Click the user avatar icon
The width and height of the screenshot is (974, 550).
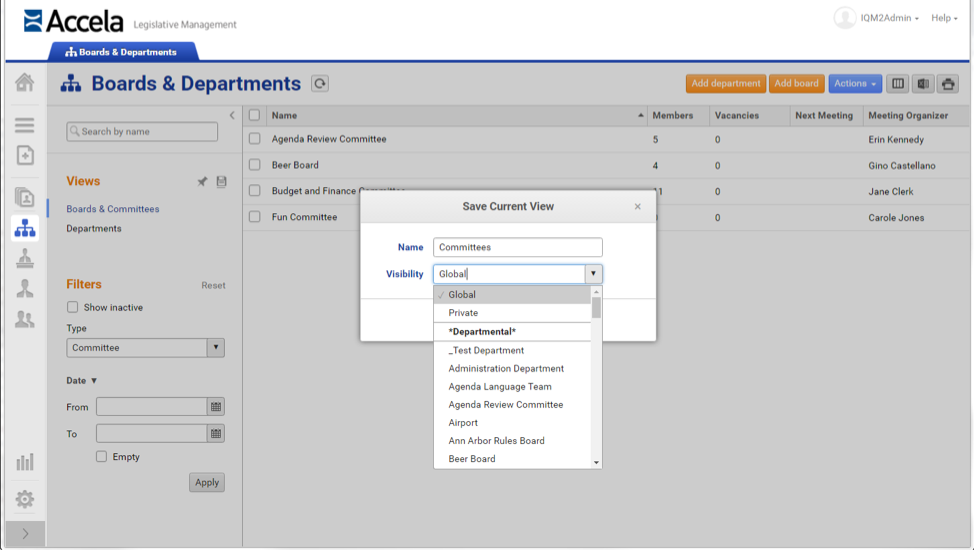(844, 17)
